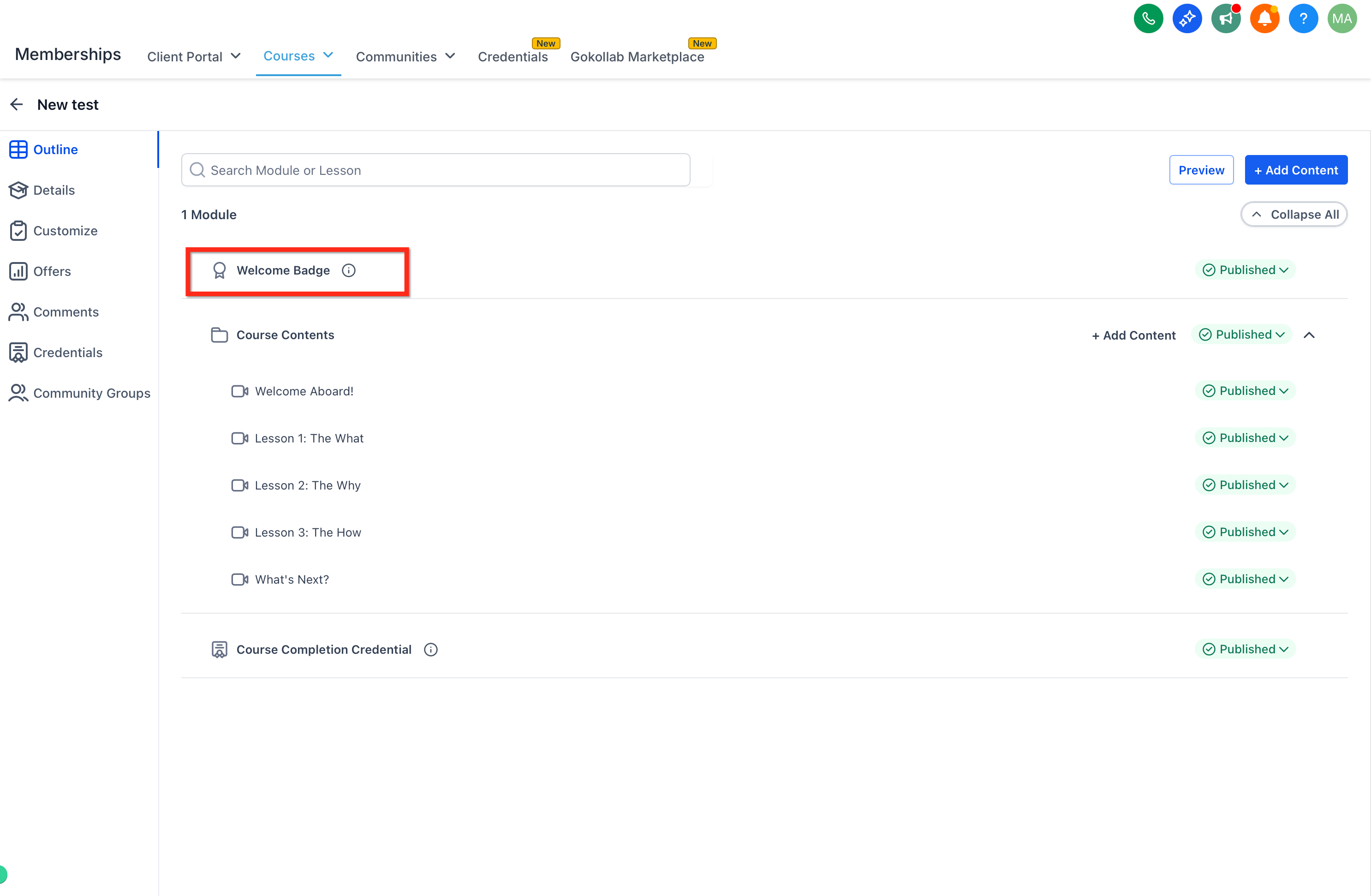The height and width of the screenshot is (896, 1371).
Task: Click the info icon next to Welcome Badge
Action: pos(348,270)
